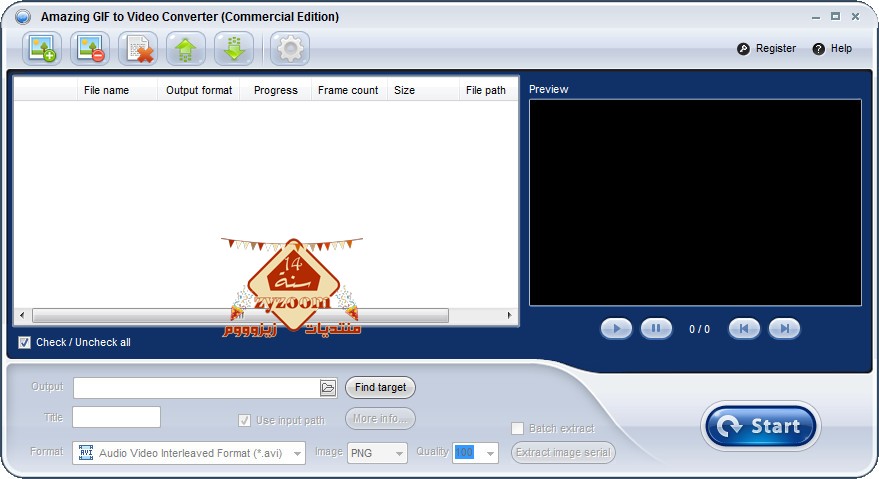Click the Extract image serial button

point(563,453)
